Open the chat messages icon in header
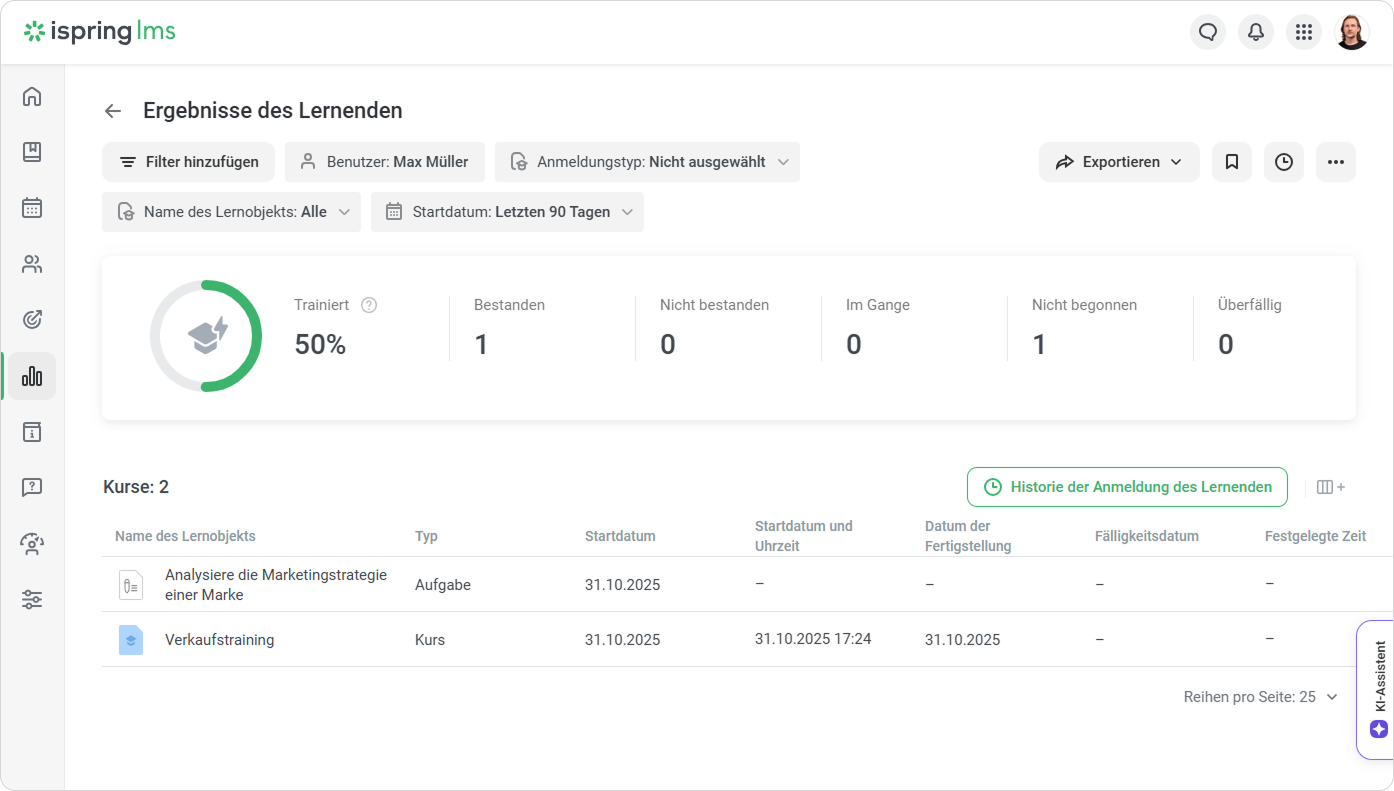 [1208, 32]
